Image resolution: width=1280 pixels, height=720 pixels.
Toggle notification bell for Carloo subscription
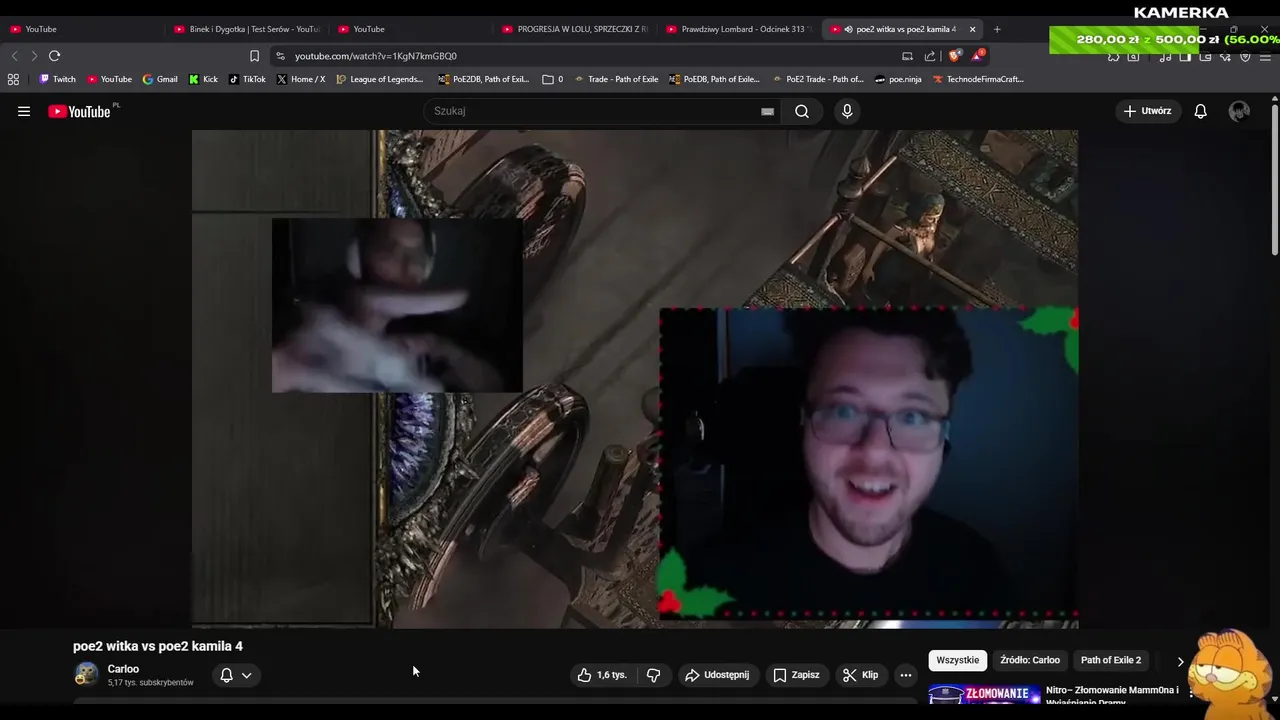tap(226, 675)
